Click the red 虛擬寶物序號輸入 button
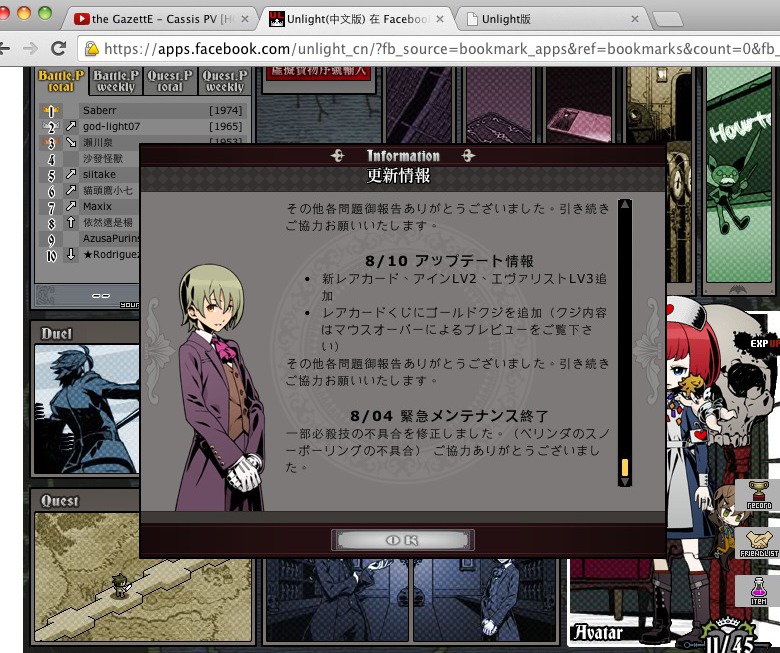Image resolution: width=780 pixels, height=653 pixels. 318,72
